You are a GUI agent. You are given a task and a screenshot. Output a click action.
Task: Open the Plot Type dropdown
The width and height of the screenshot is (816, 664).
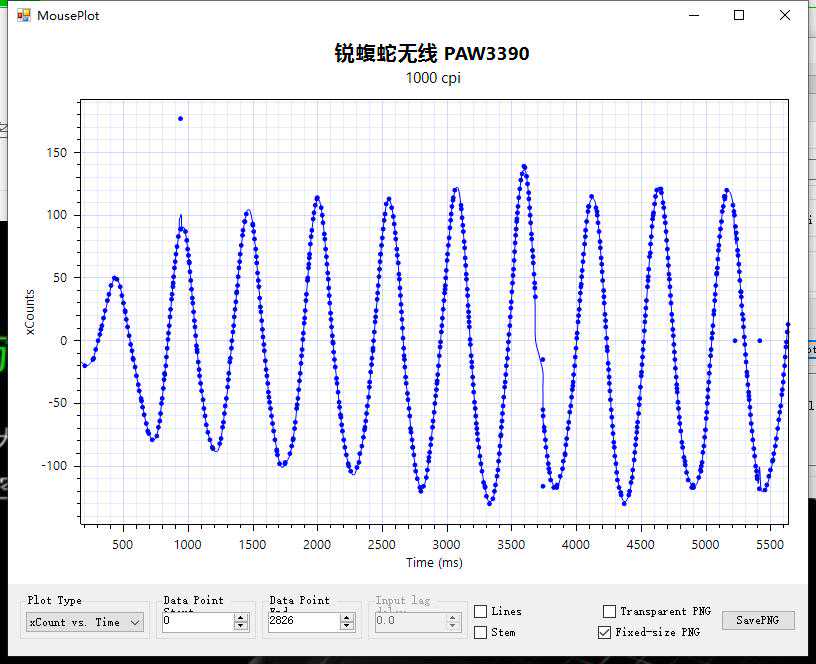(x=84, y=622)
